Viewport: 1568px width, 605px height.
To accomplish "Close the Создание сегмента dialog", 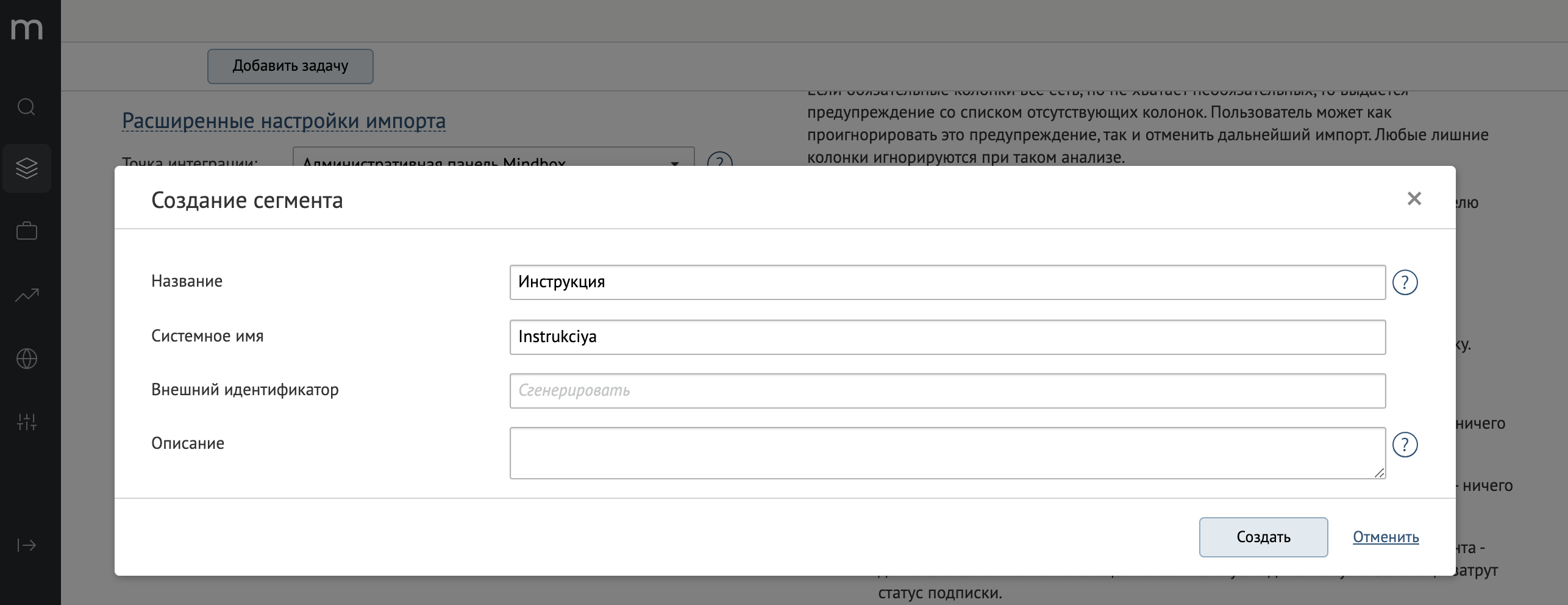I will pos(1414,198).
